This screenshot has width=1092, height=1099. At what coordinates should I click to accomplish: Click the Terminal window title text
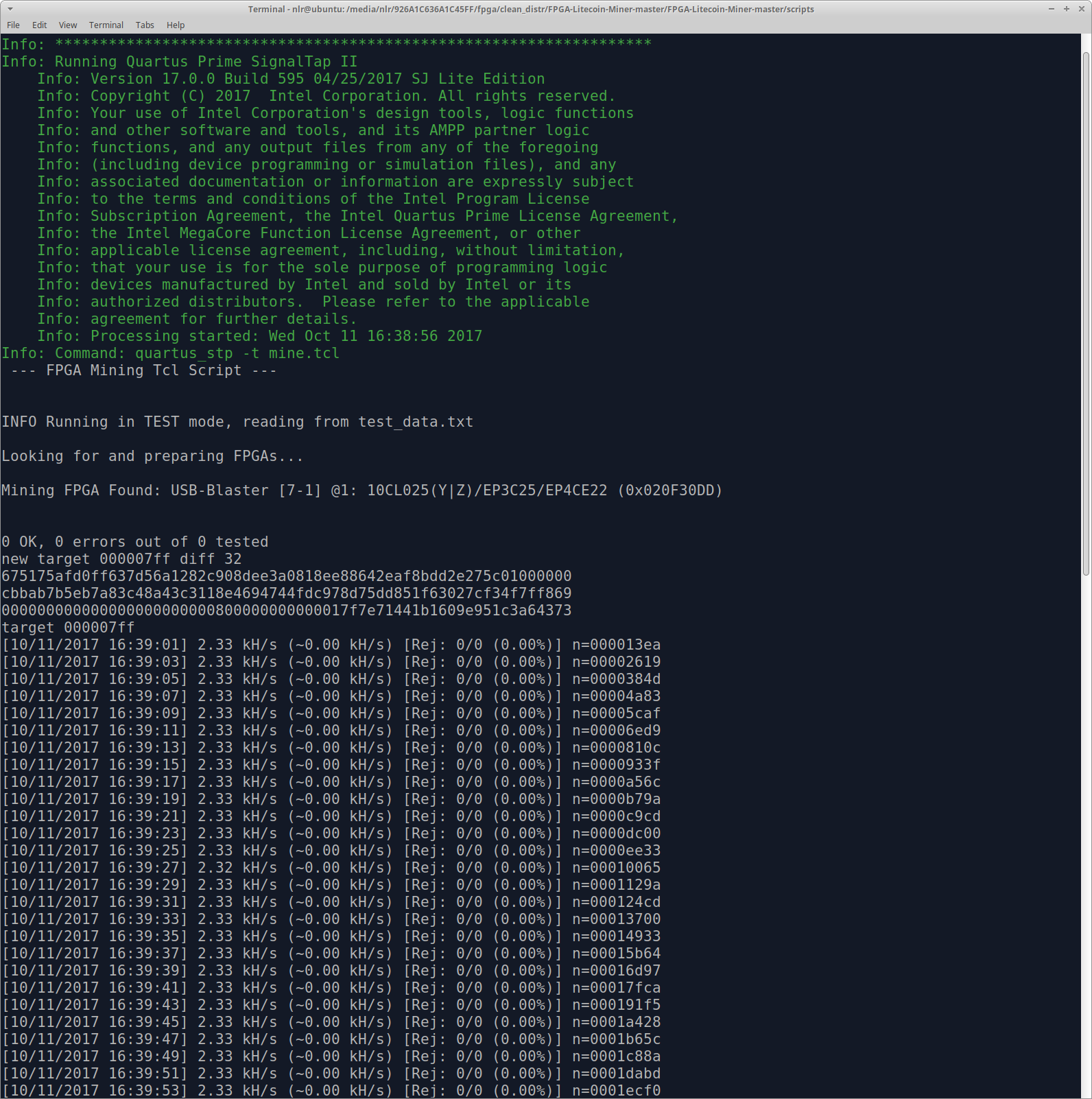[x=531, y=9]
